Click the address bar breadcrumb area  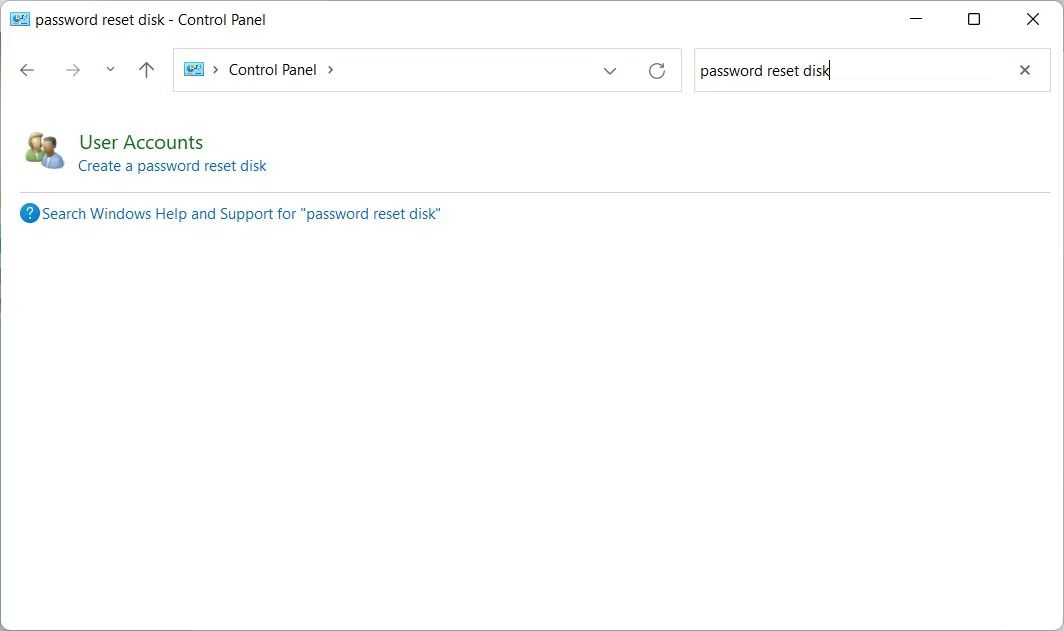[460, 70]
